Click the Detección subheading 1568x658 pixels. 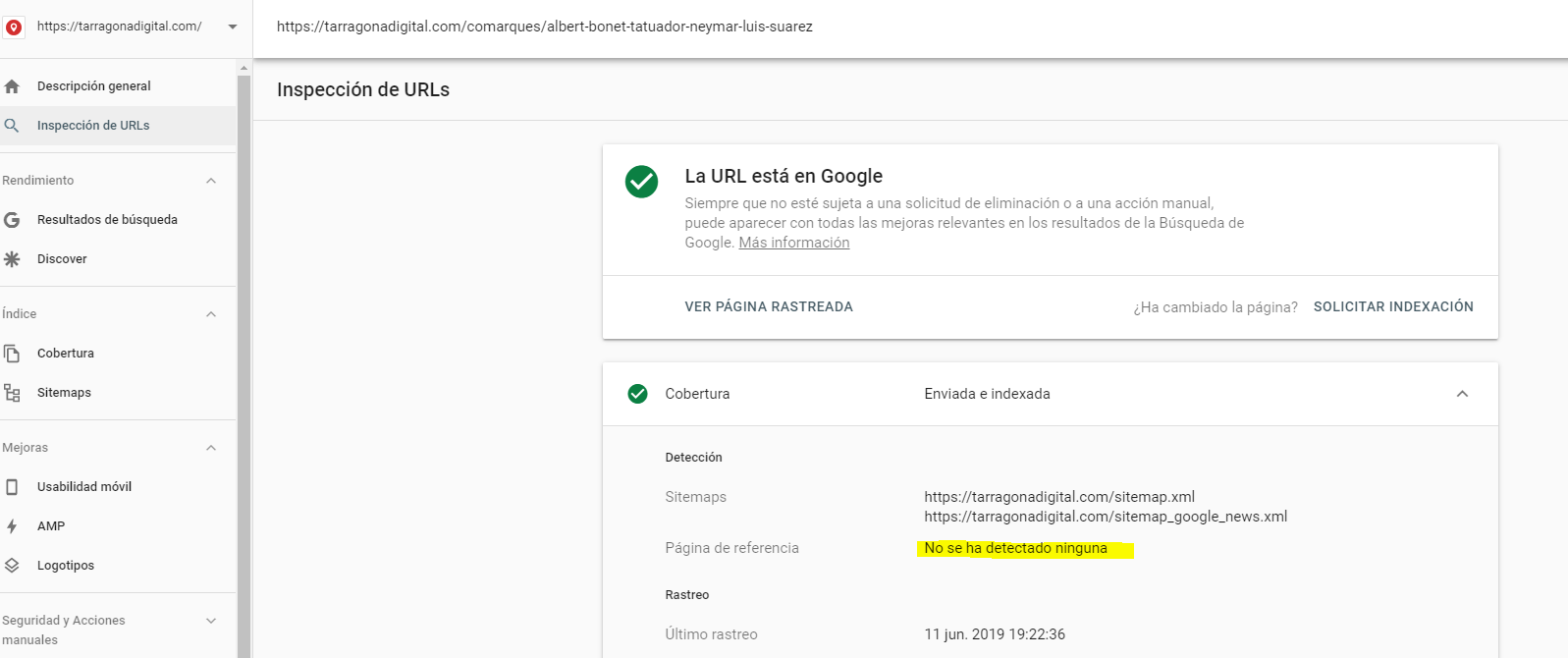(x=693, y=458)
